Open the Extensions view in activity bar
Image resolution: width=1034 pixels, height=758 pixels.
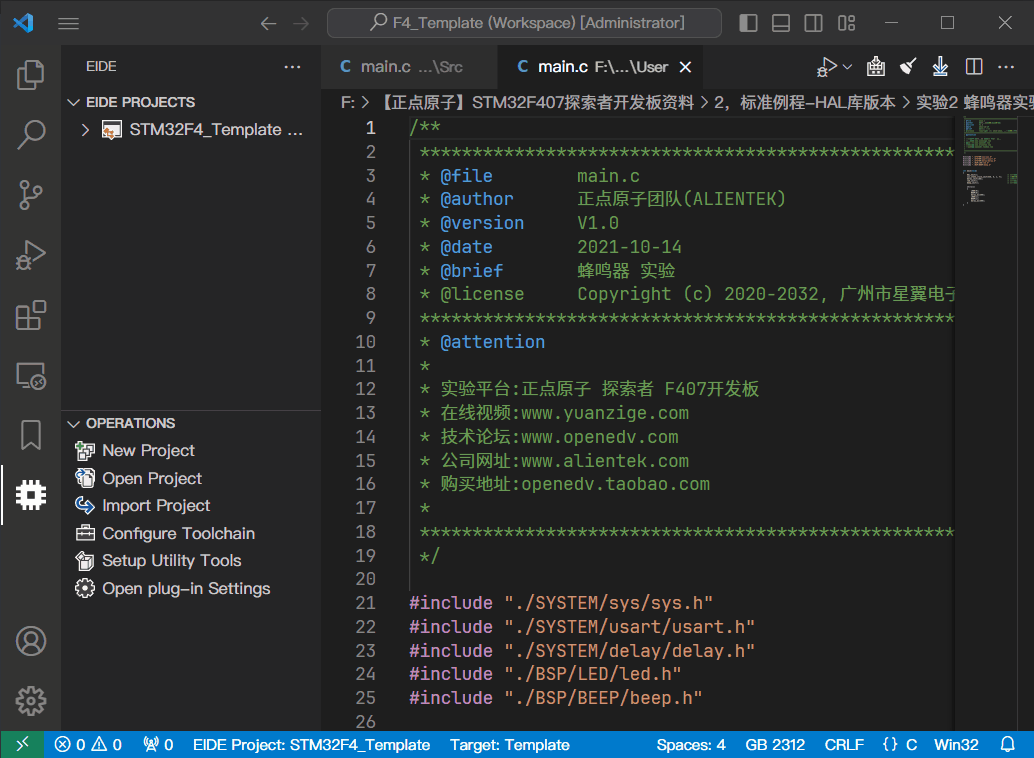[x=31, y=316]
